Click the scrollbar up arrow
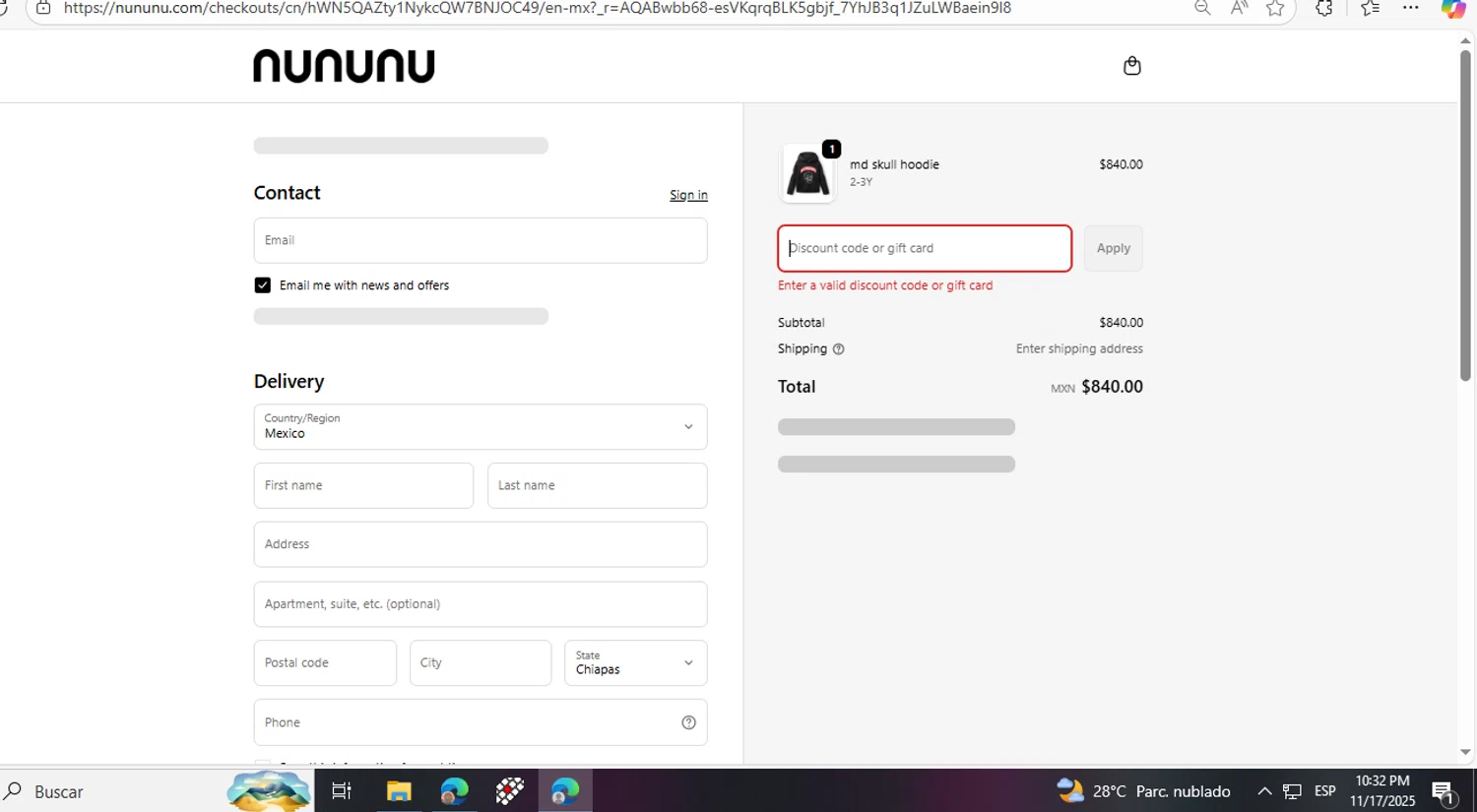The width and height of the screenshot is (1477, 812). 1465,40
